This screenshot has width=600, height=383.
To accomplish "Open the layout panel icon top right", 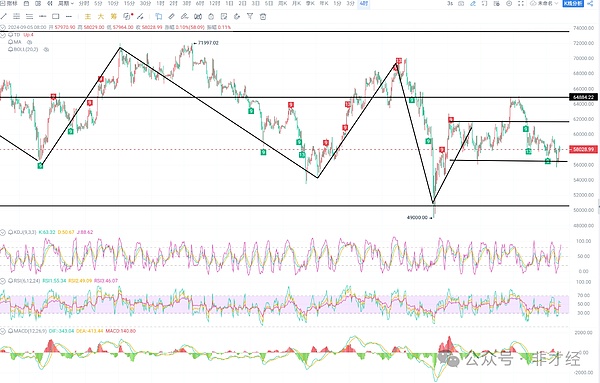I will click(x=497, y=3).
